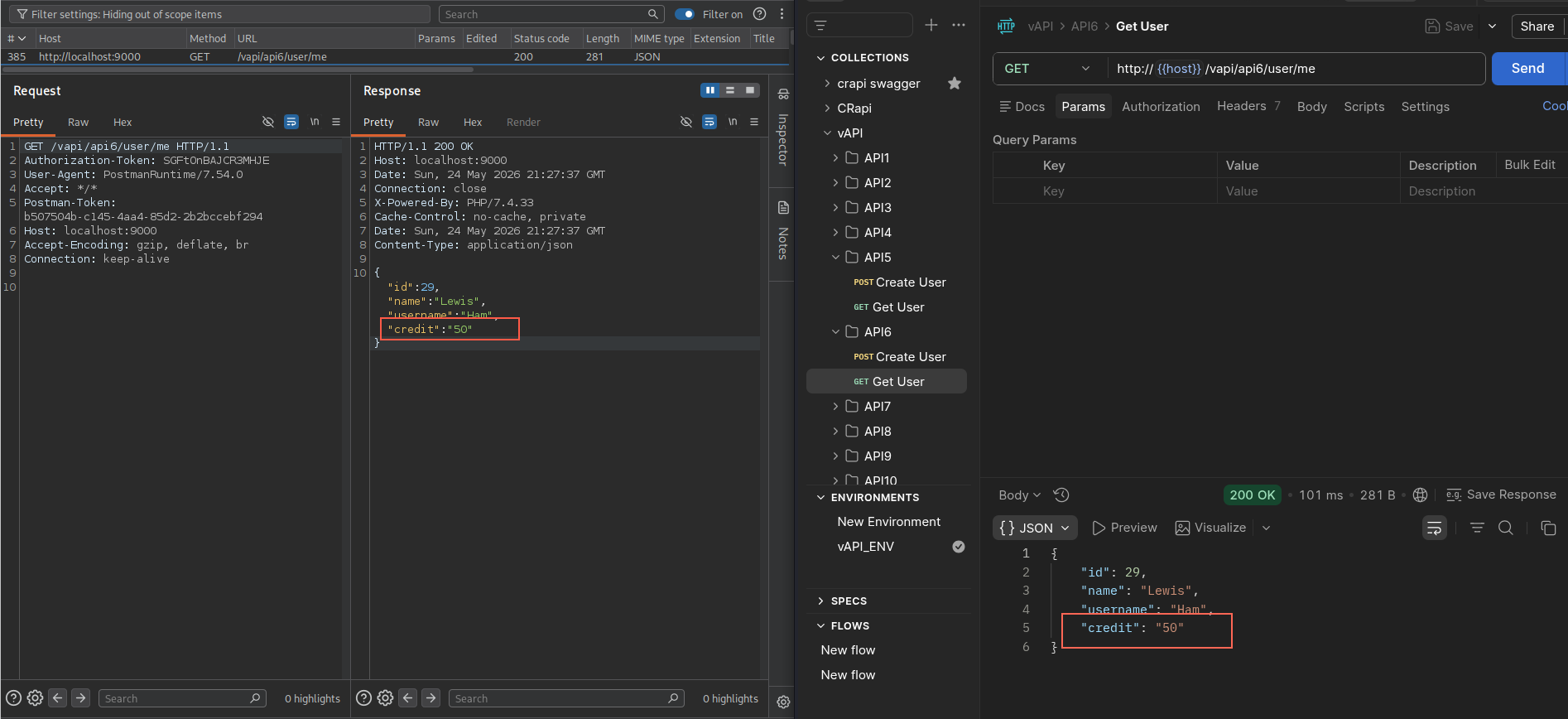Screen dimensions: 1568x719
Task: Select top-bottom layout in Response header
Action: [x=730, y=90]
